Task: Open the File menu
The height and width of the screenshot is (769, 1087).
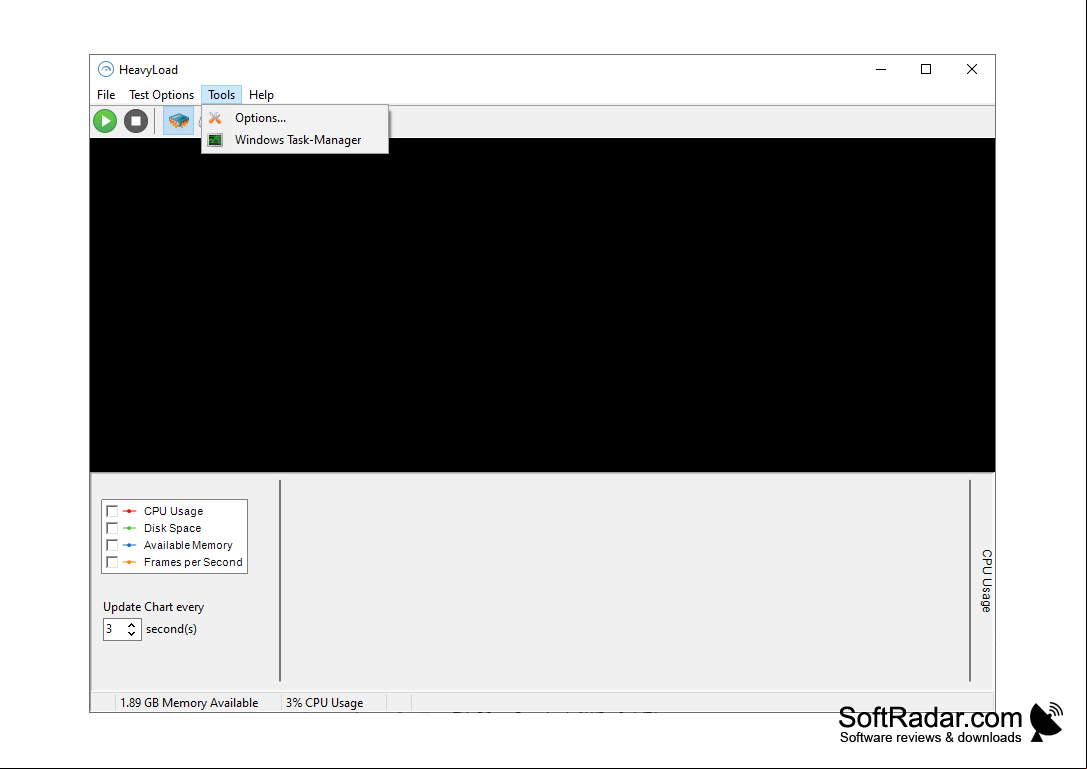Action: pyautogui.click(x=106, y=95)
